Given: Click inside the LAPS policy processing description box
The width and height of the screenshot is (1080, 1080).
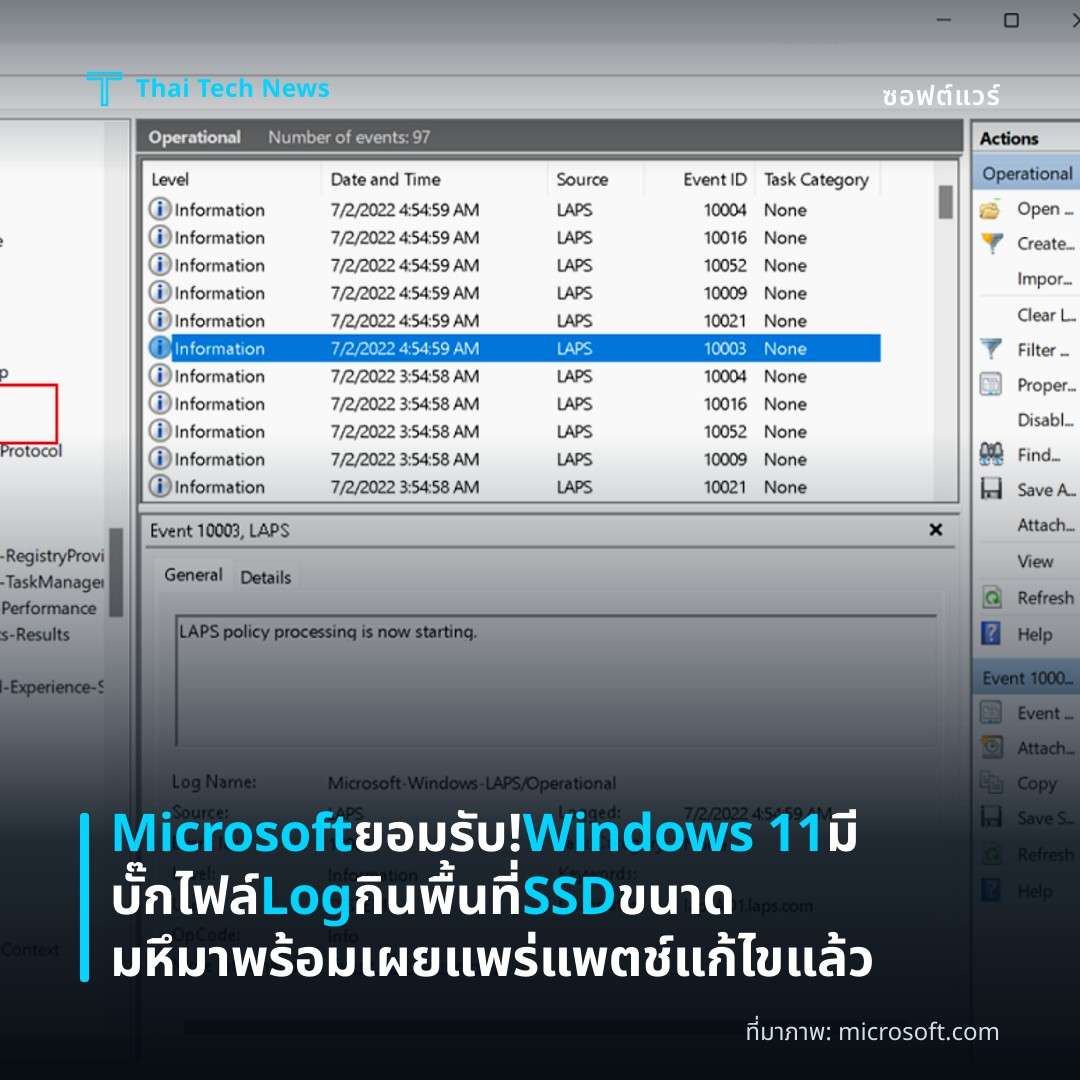Looking at the screenshot, I should coord(556,680).
